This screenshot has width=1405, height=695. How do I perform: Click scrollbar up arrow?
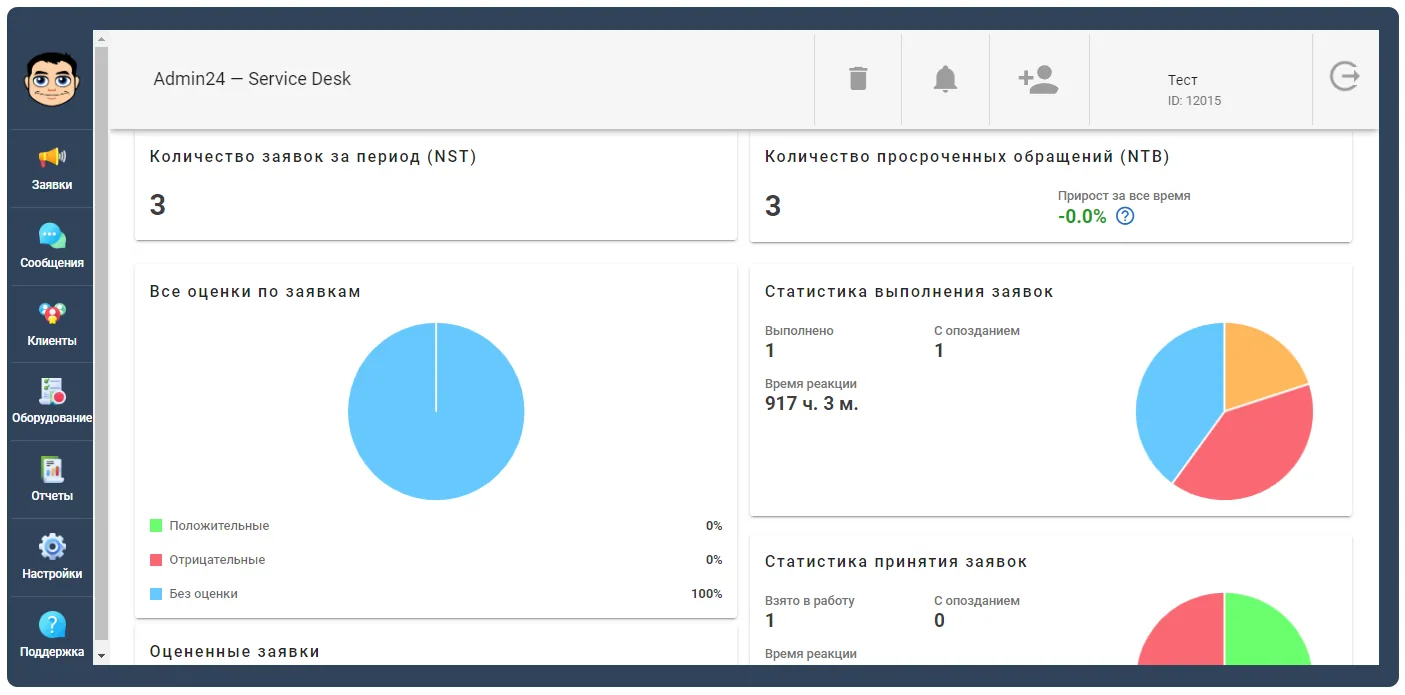(101, 39)
